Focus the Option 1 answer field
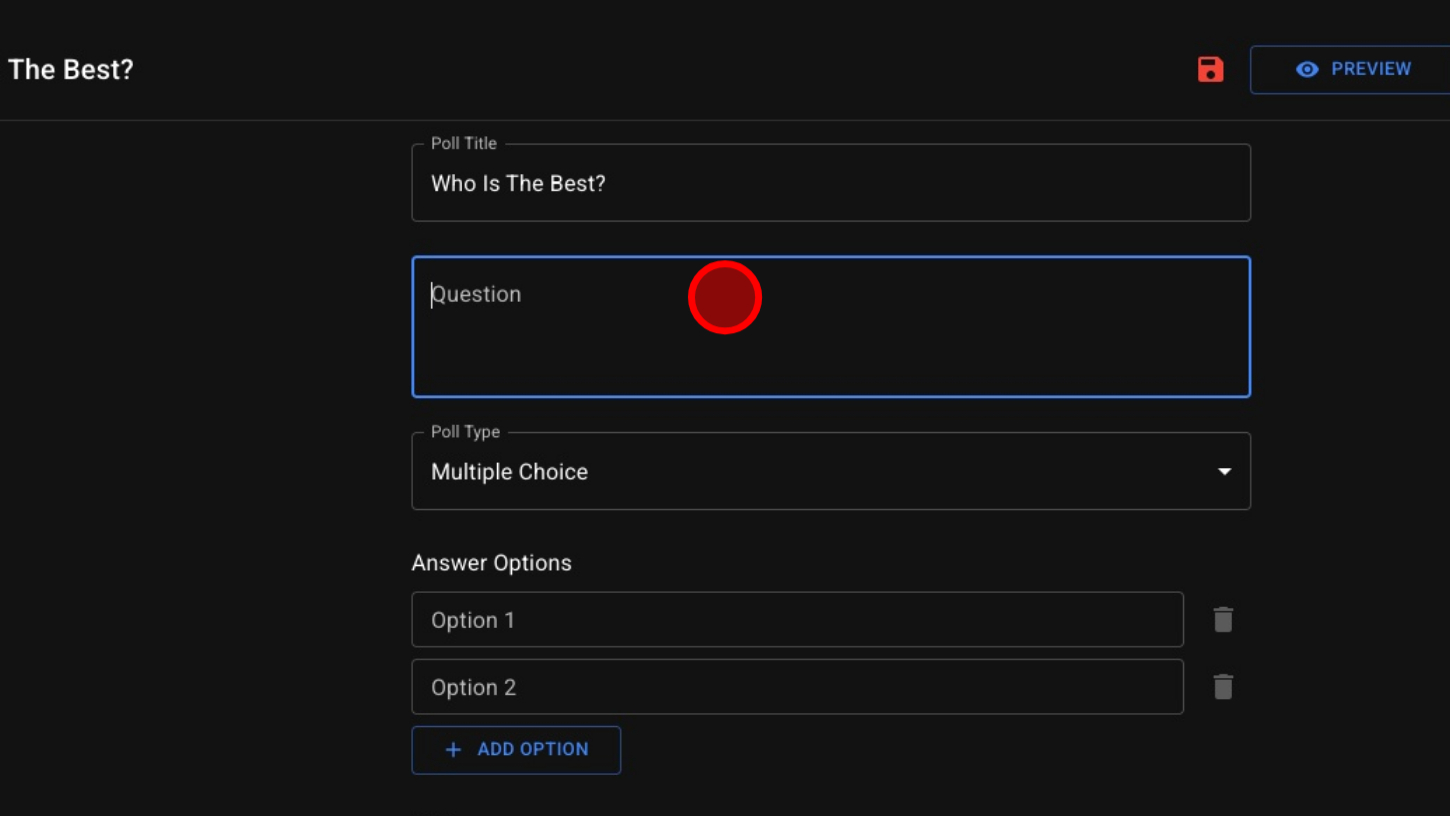The width and height of the screenshot is (1450, 816). point(796,620)
